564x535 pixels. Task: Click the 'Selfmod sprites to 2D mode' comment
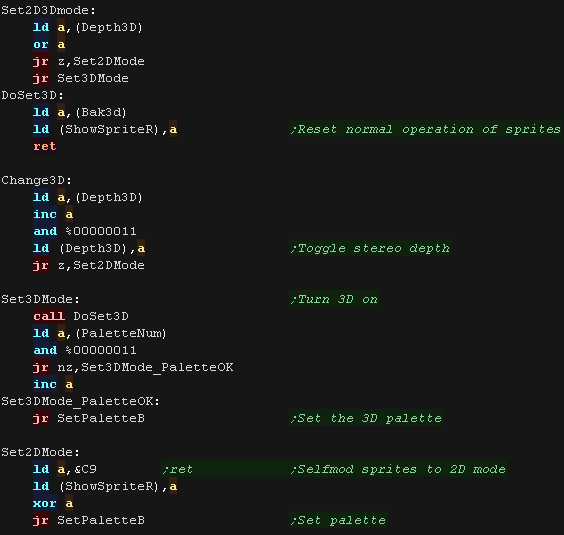(398, 469)
